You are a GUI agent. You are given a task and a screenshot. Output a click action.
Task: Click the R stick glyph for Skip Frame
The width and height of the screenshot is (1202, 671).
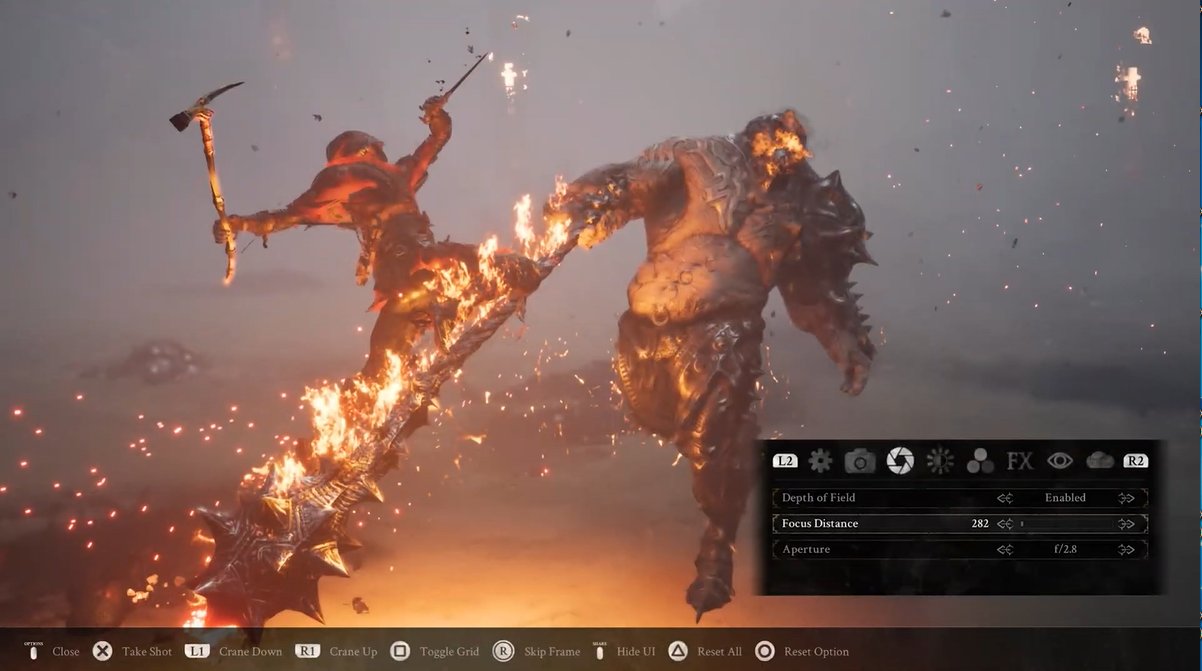503,651
